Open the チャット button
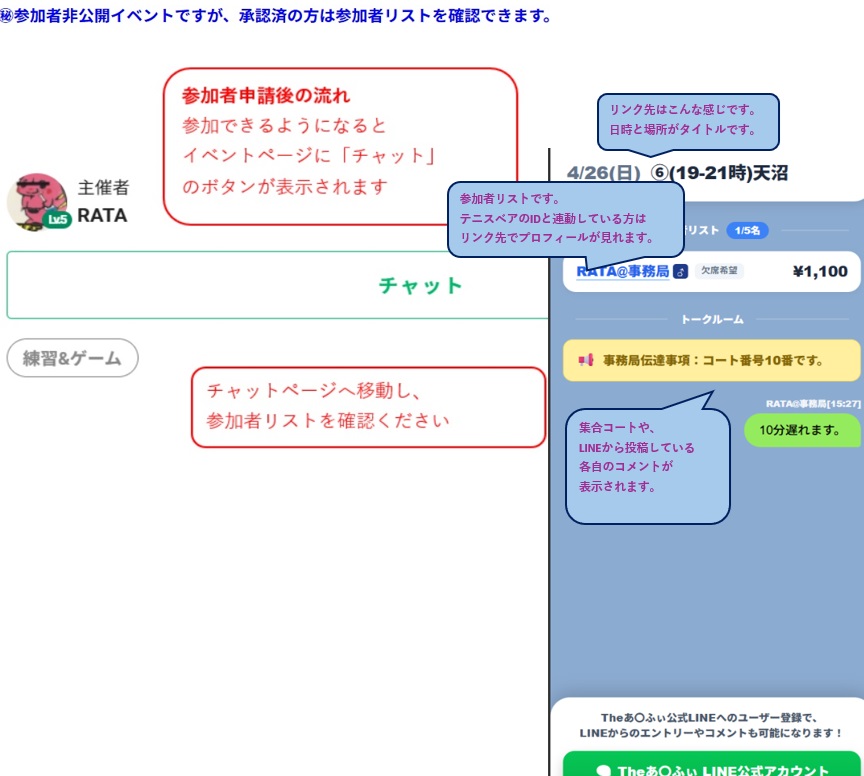This screenshot has height=776, width=864. tap(420, 286)
